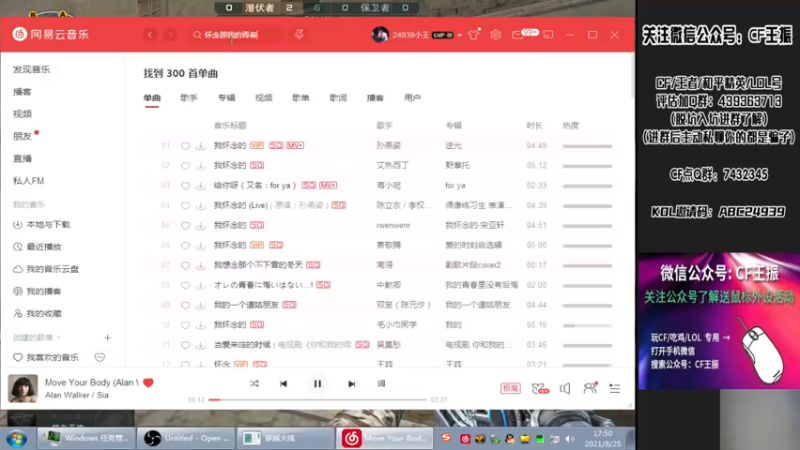Collapse the 创建的歌单 section
The image size is (800, 450).
(x=36, y=337)
